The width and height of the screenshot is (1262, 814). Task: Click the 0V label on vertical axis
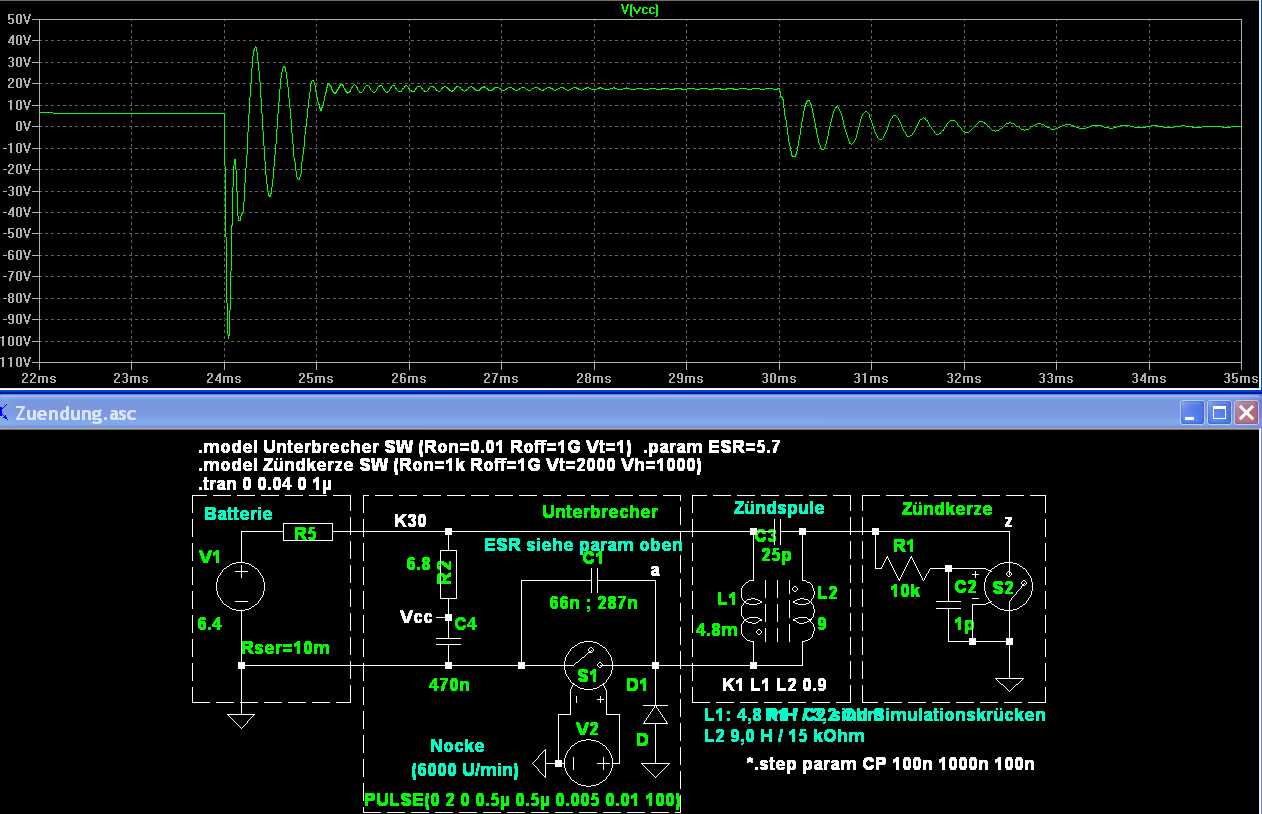23,126
